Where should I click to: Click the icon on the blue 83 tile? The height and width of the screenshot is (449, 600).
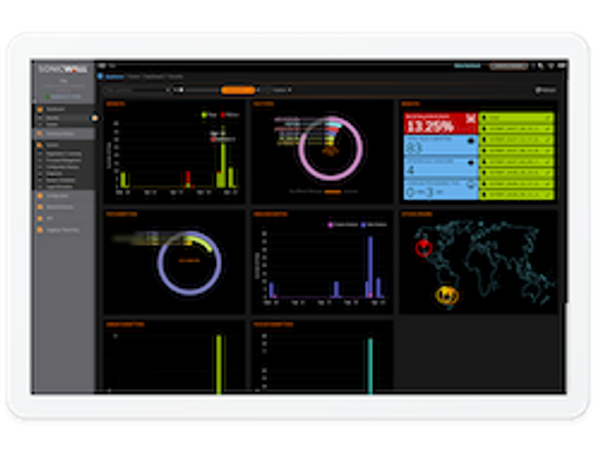471,141
